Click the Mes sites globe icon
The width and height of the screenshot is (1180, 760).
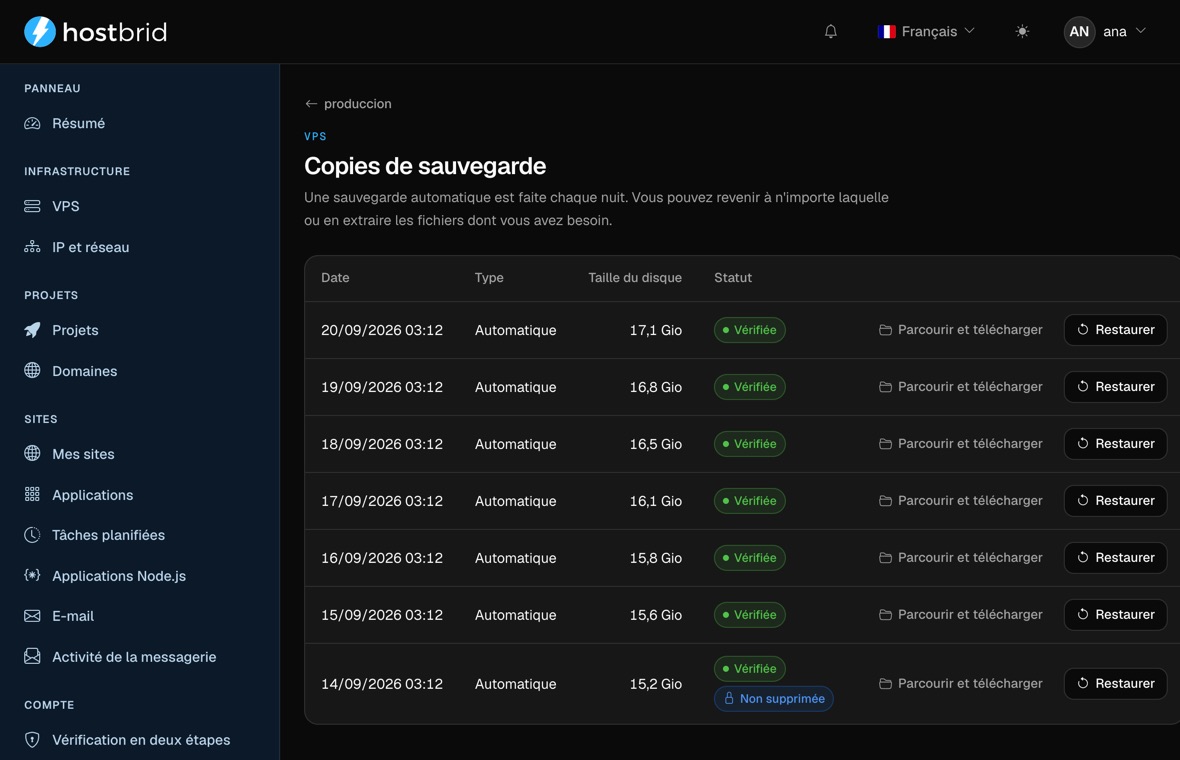[x=32, y=453]
